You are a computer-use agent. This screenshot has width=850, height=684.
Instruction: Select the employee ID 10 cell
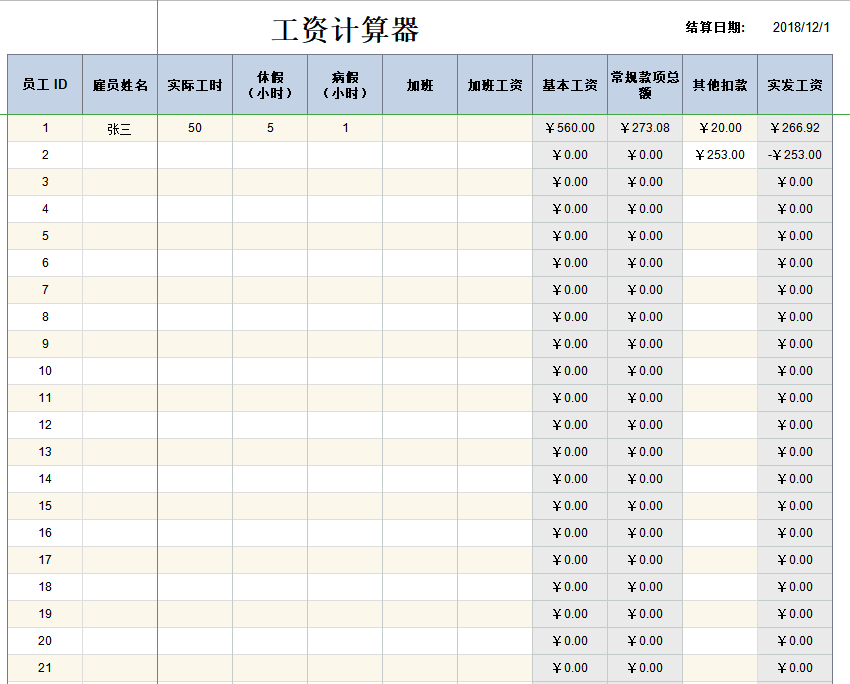point(45,371)
